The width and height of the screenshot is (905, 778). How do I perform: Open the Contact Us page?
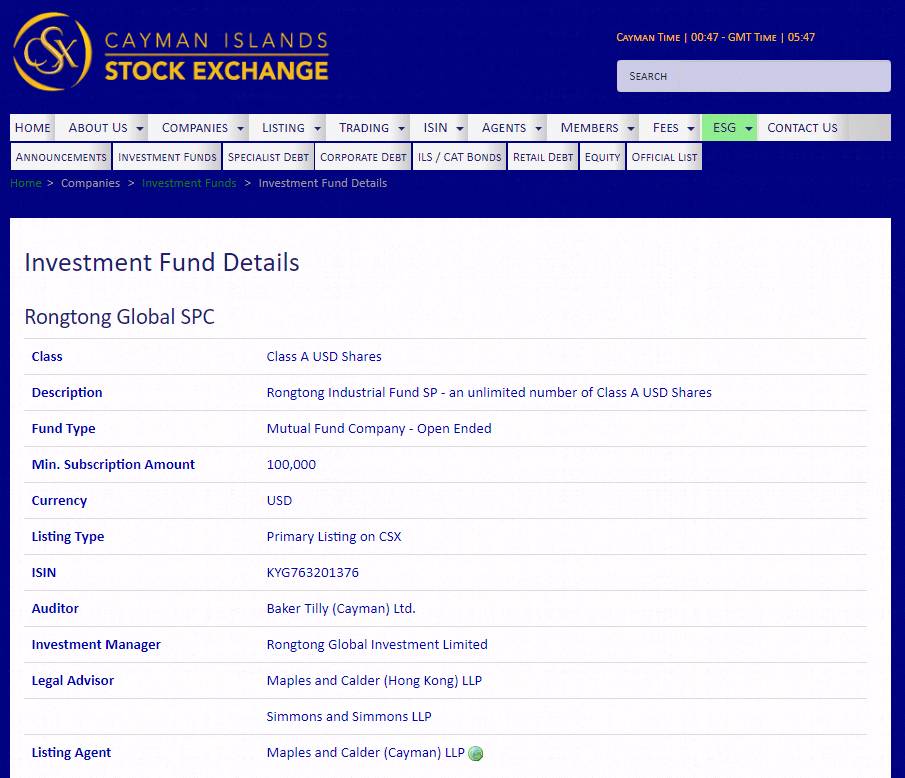(802, 128)
